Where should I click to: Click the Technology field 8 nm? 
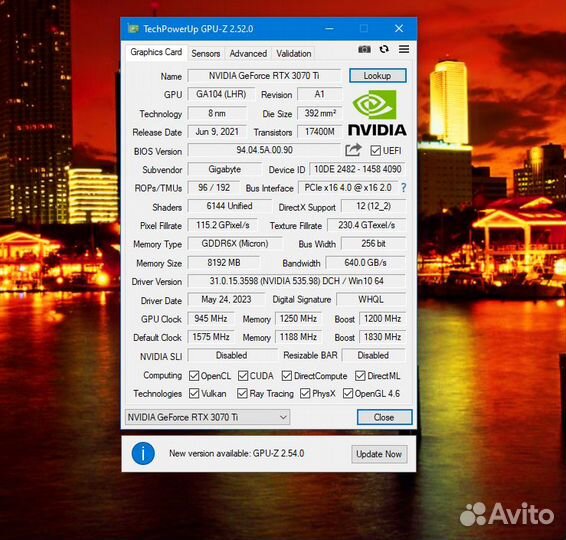(x=217, y=113)
